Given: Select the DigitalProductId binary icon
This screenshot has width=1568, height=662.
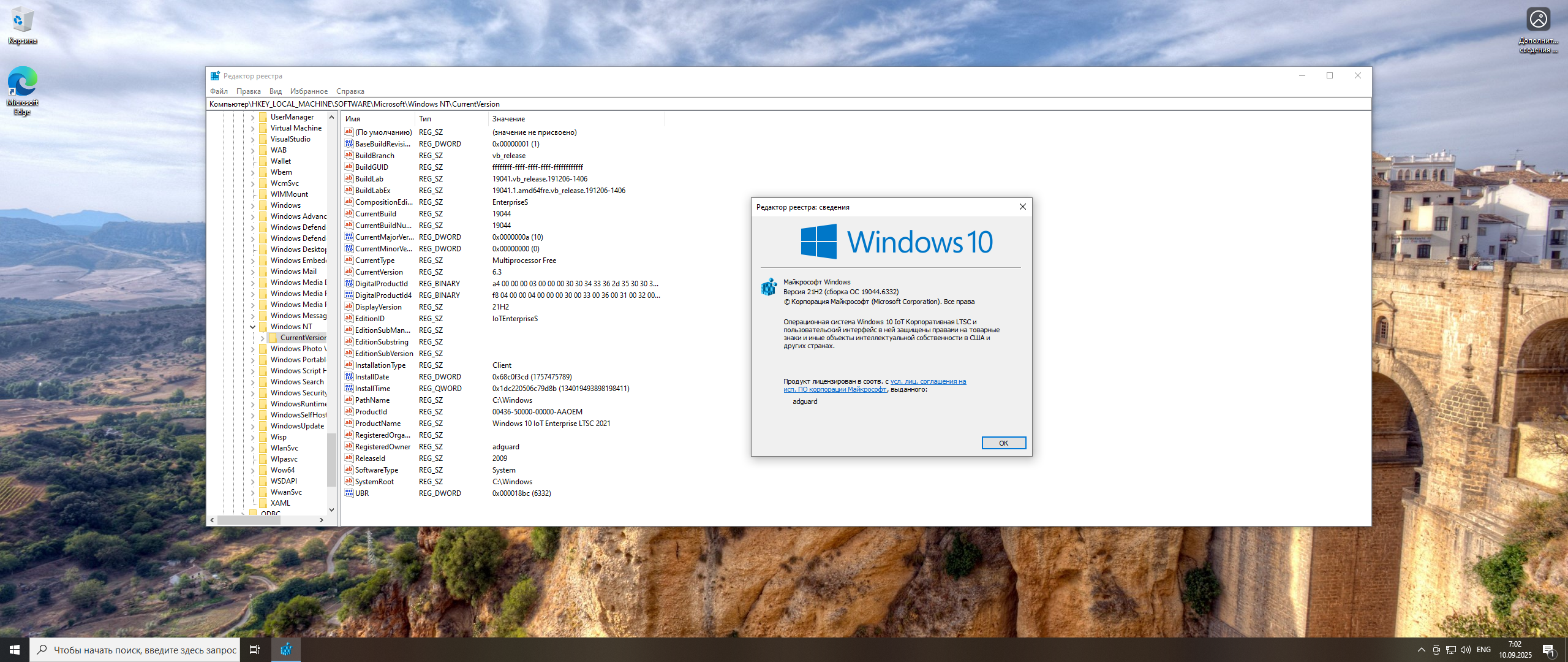Looking at the screenshot, I should [349, 284].
